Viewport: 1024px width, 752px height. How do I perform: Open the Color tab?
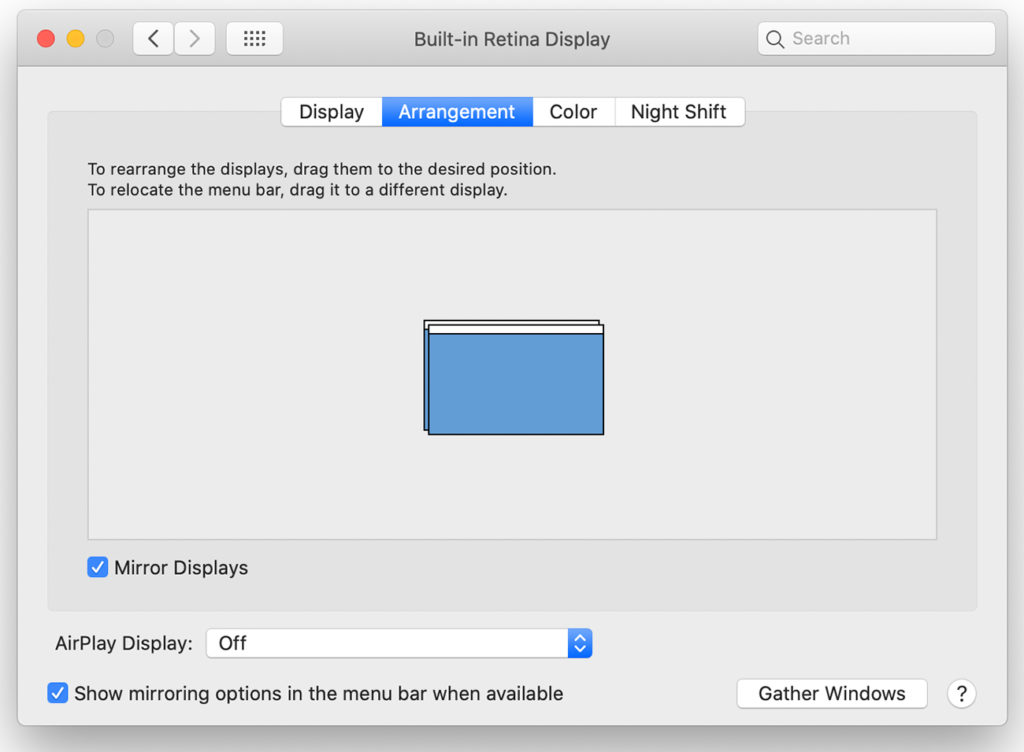pyautogui.click(x=573, y=112)
